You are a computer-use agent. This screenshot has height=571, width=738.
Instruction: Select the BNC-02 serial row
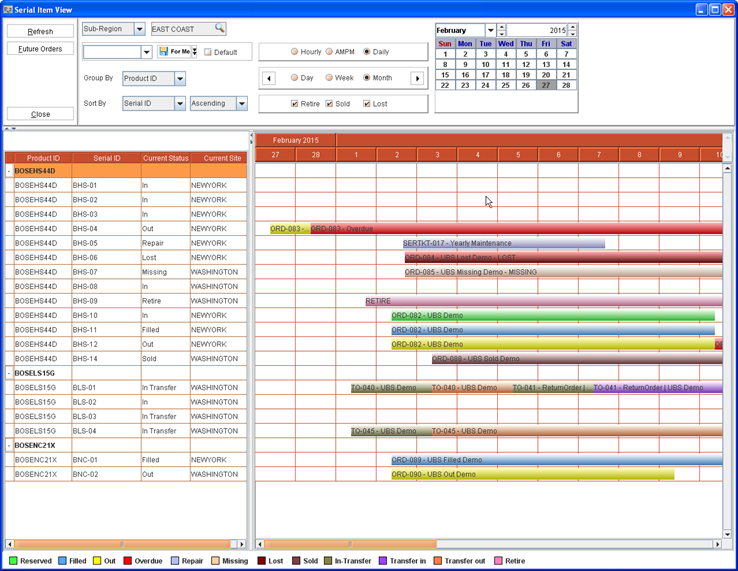point(126,474)
